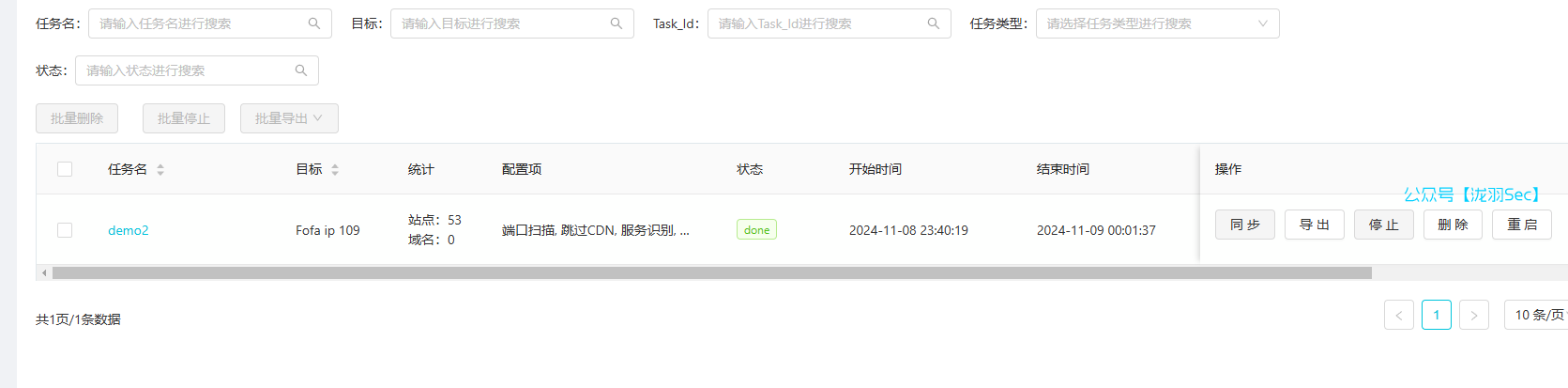This screenshot has height=388, width=1568.
Task: Go to previous page arrow
Action: click(x=1399, y=315)
